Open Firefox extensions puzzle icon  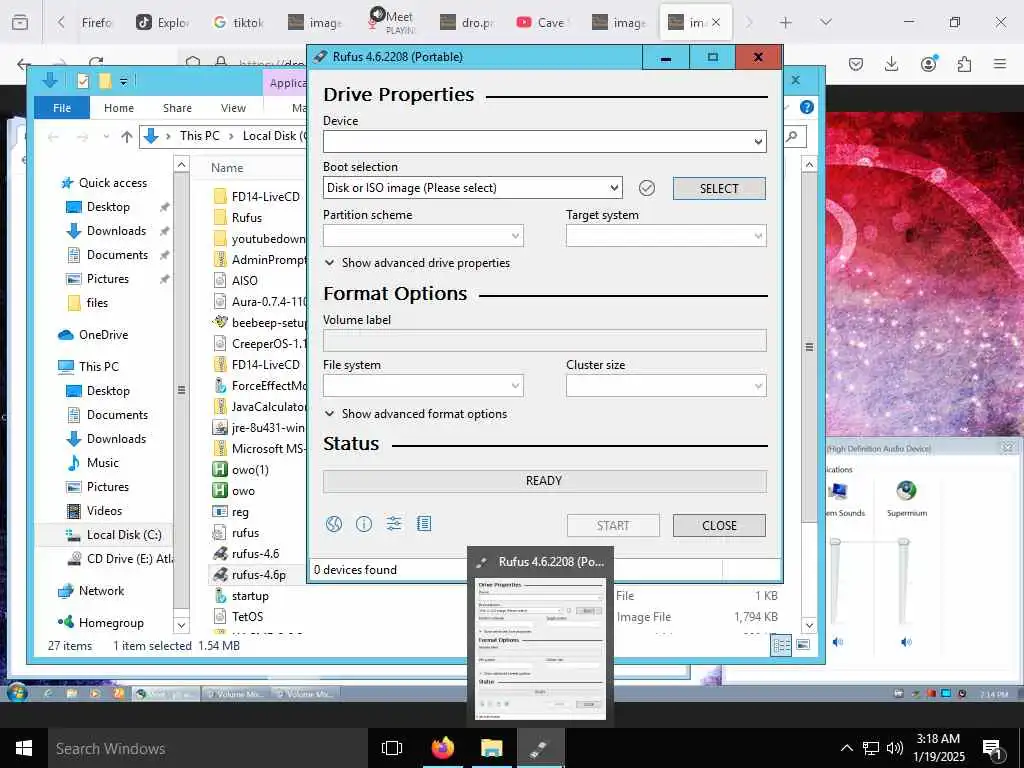pos(964,64)
